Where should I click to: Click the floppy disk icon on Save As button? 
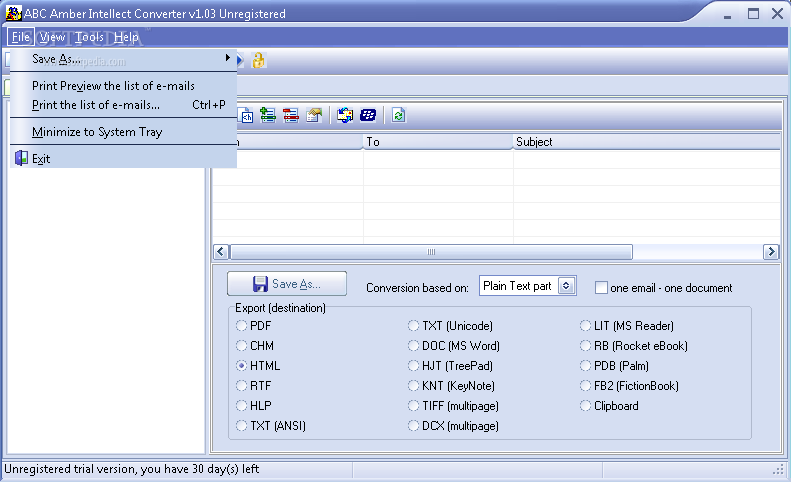pyautogui.click(x=260, y=284)
